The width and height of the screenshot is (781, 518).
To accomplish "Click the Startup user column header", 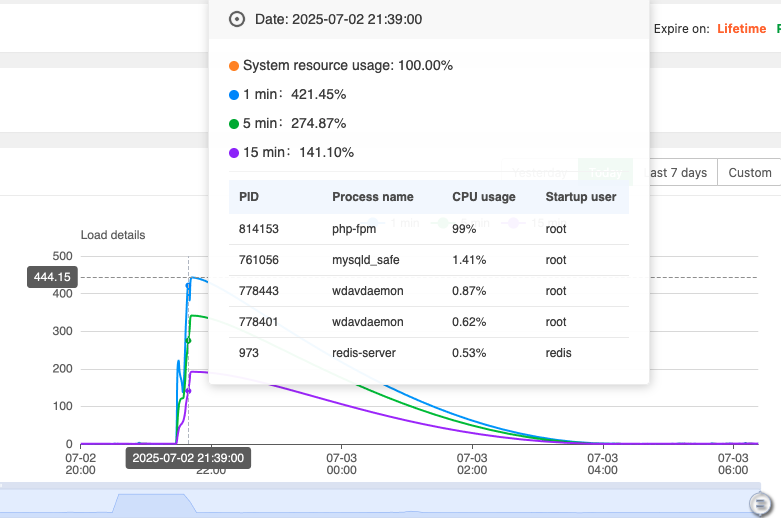I will click(x=581, y=197).
